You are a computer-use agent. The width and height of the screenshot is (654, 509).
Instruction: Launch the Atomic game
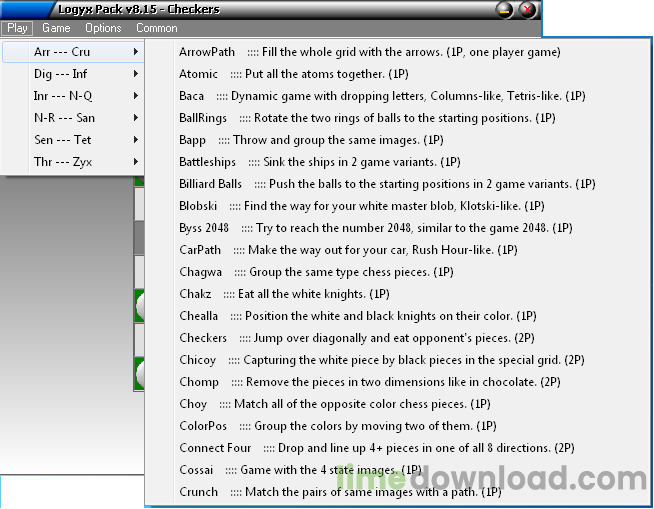[398, 74]
